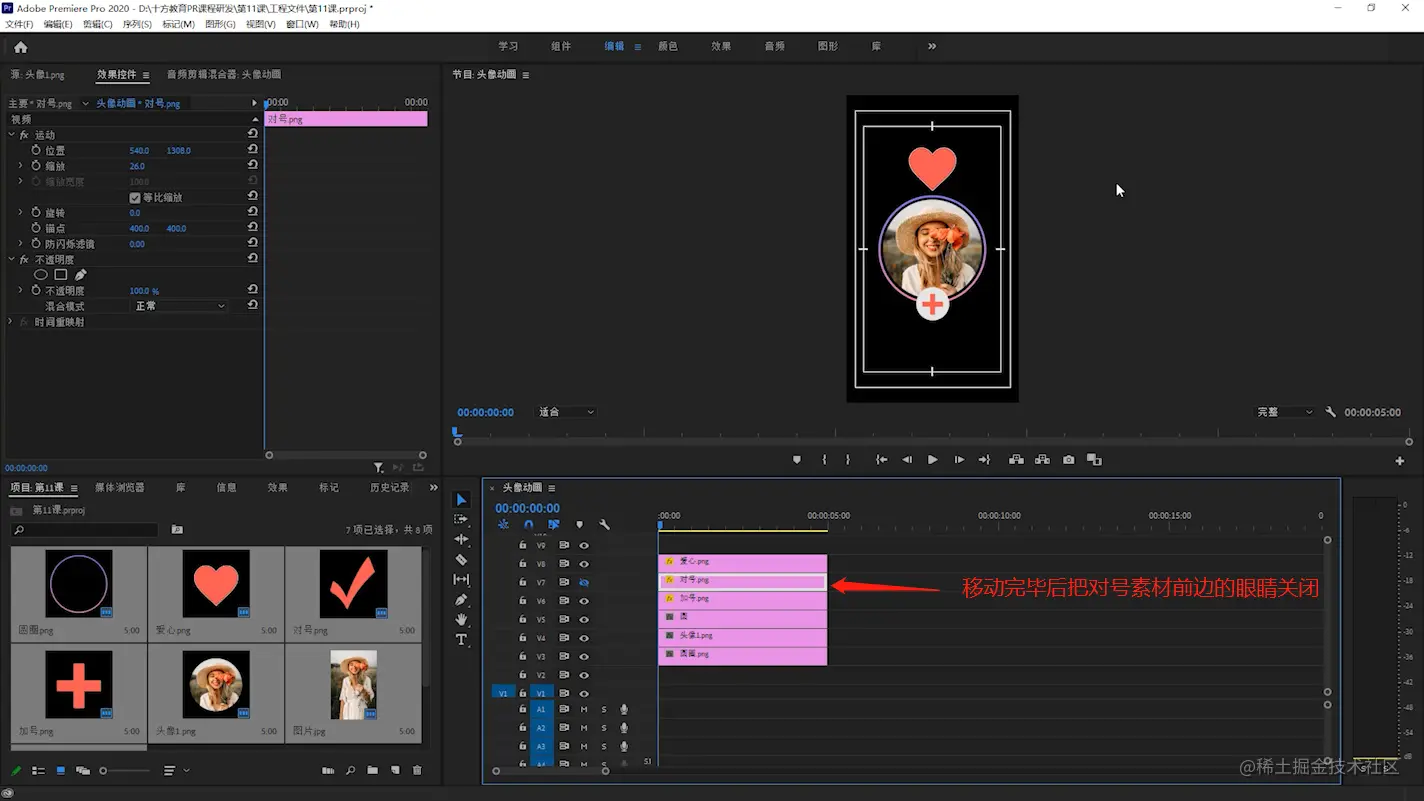
Task: Toggle V7 track eye visibility
Action: tap(584, 582)
